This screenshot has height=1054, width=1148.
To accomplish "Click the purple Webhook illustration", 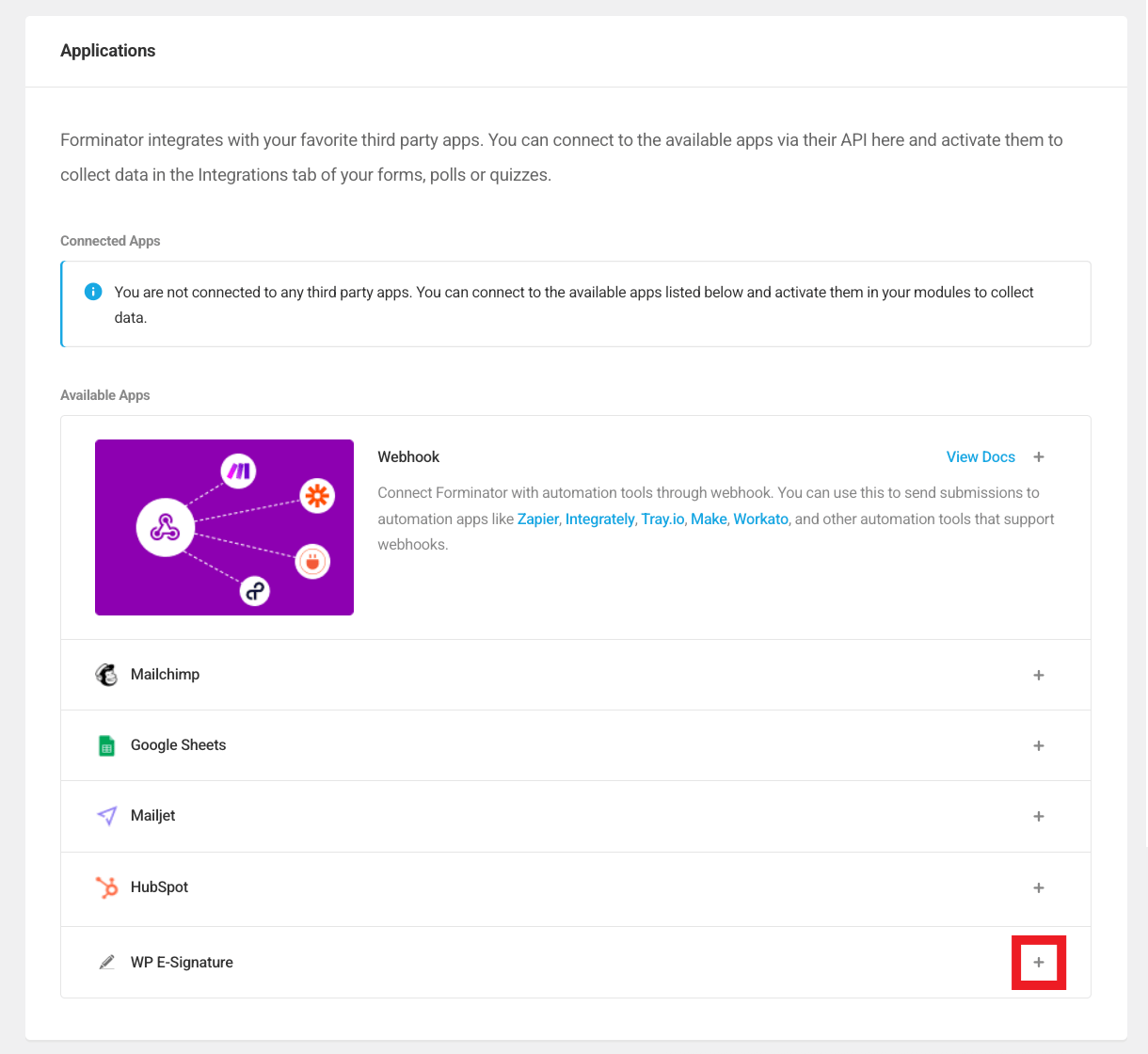I will tap(224, 527).
